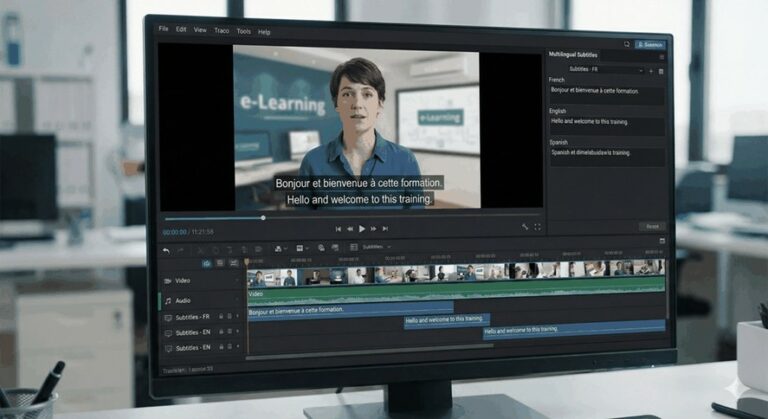This screenshot has height=419, width=768.
Task: Undo the last edit
Action: 166,250
